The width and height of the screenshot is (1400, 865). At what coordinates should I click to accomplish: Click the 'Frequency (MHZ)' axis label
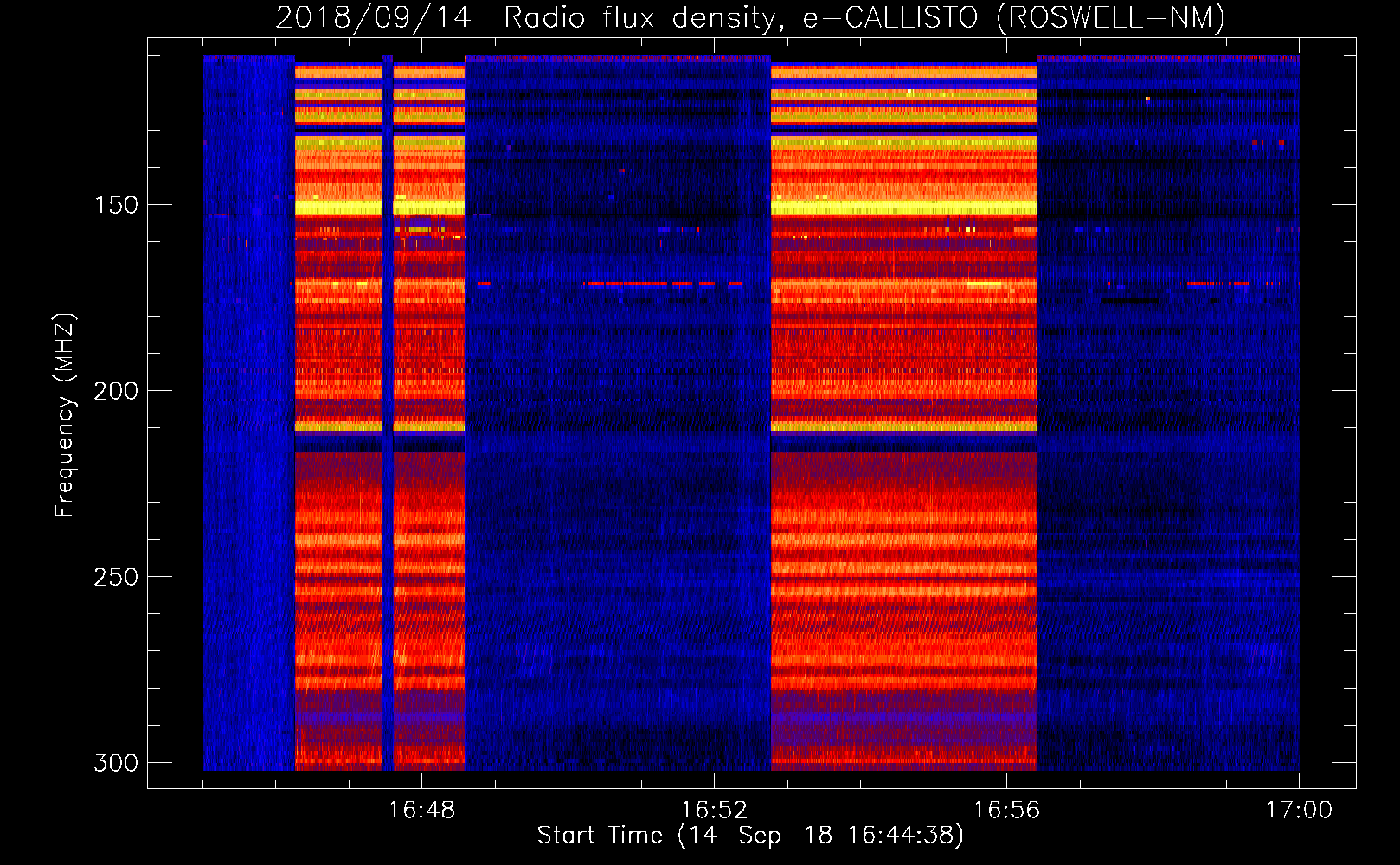click(65, 414)
